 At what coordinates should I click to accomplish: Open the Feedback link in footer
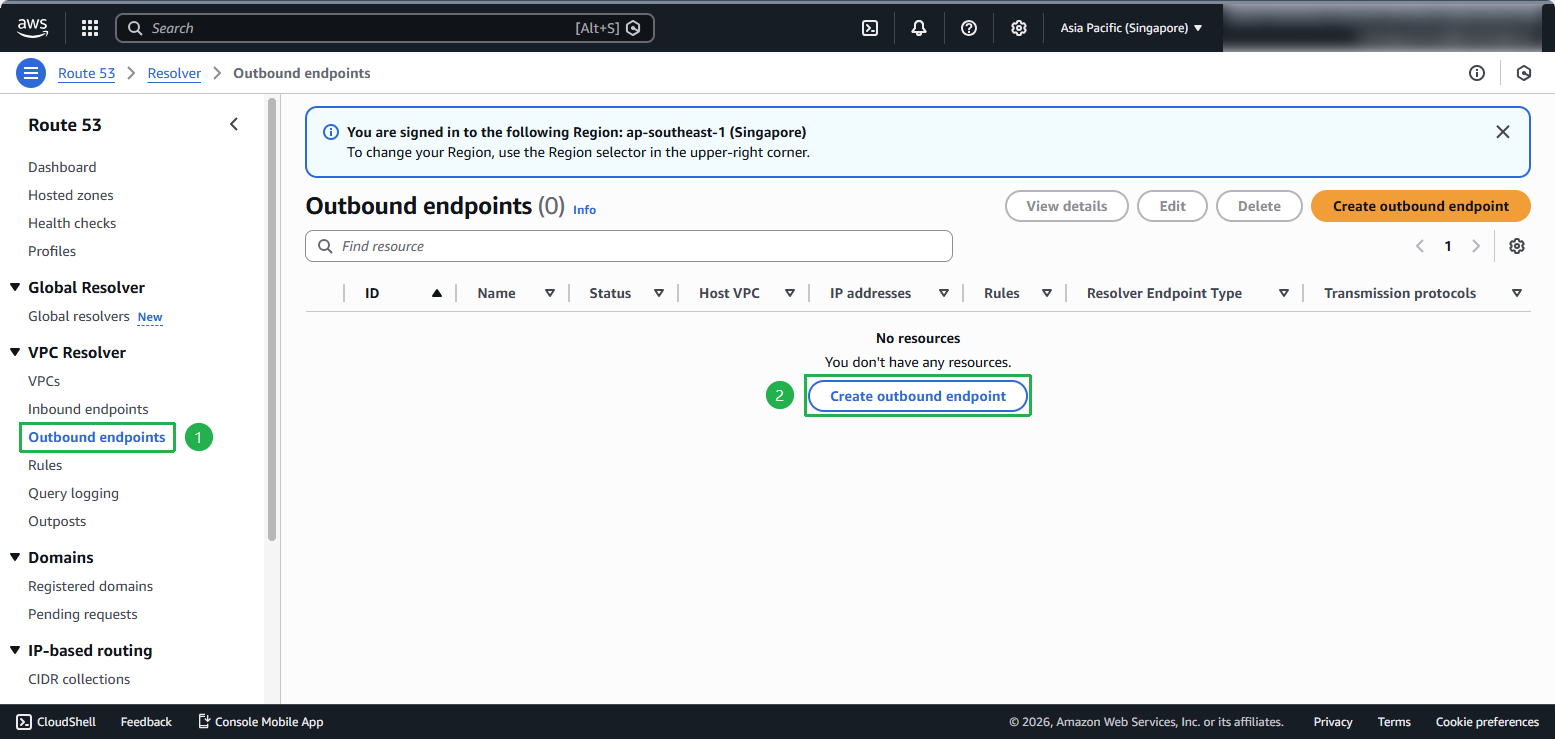pos(146,722)
